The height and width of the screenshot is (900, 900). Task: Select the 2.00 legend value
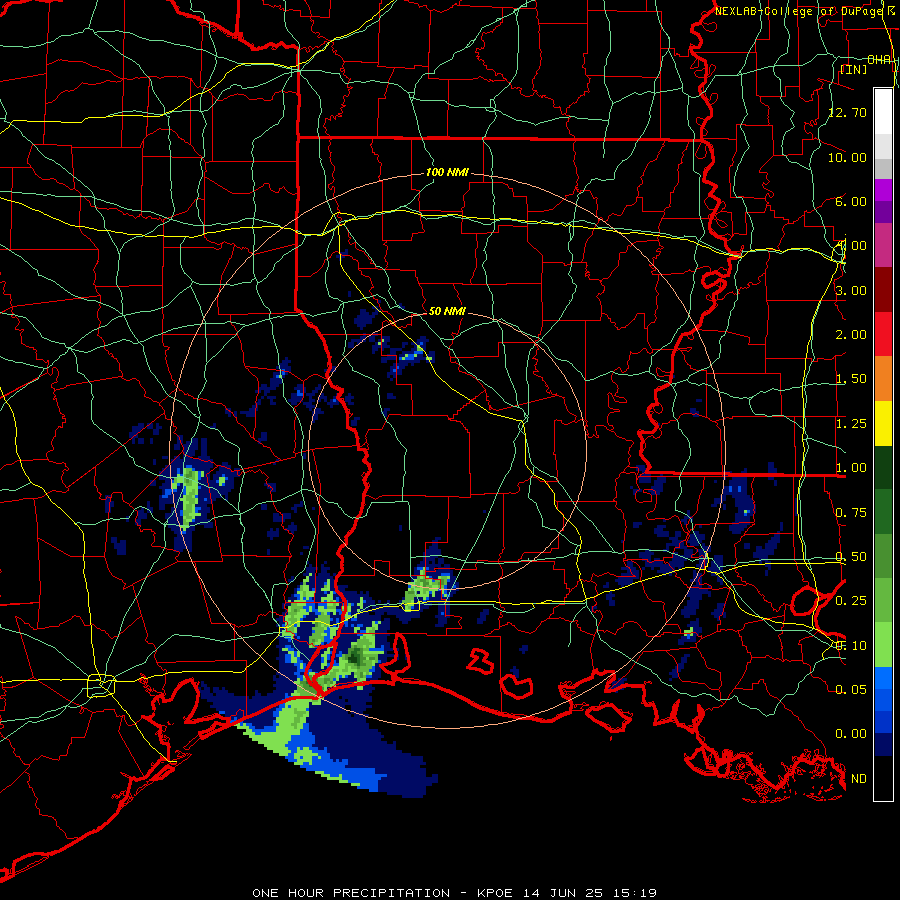click(851, 335)
